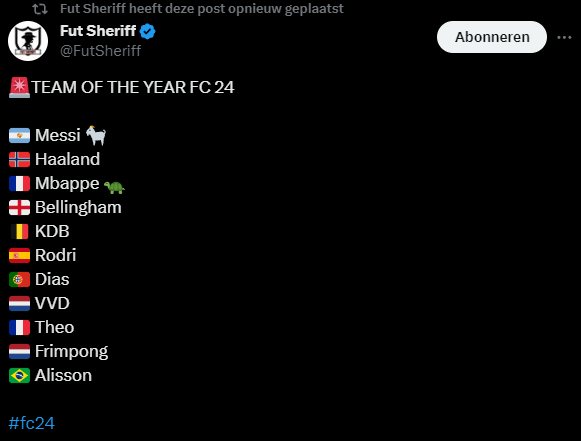Image resolution: width=581 pixels, height=441 pixels.
Task: Click the Norway flag beside Haaland
Action: (19, 159)
